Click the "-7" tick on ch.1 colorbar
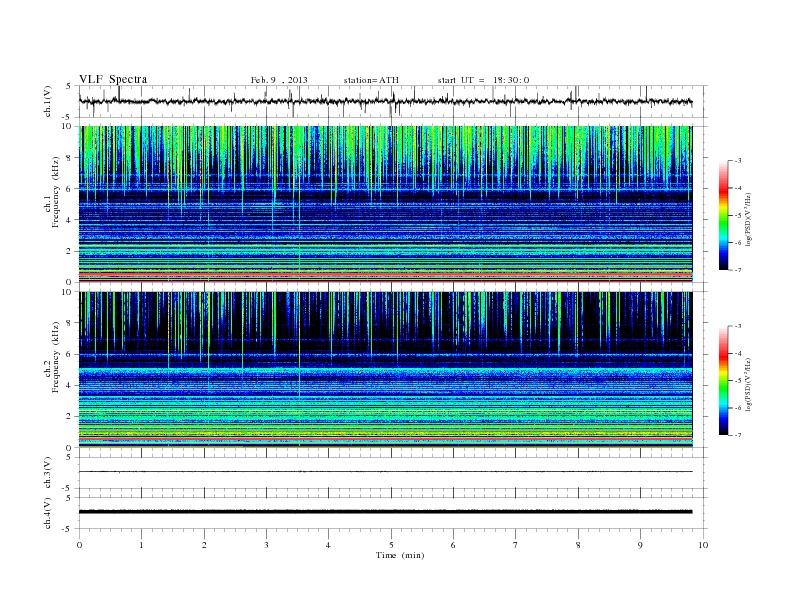 pos(738,270)
